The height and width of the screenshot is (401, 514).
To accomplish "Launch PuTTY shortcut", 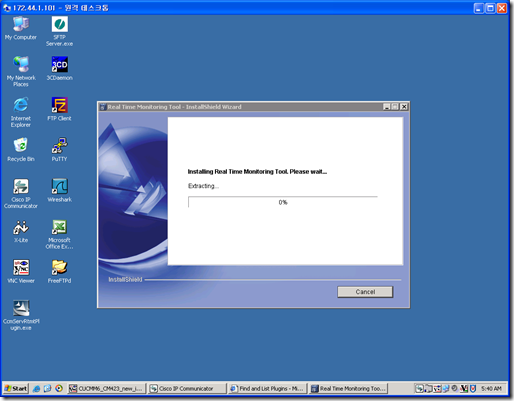I will pos(60,150).
